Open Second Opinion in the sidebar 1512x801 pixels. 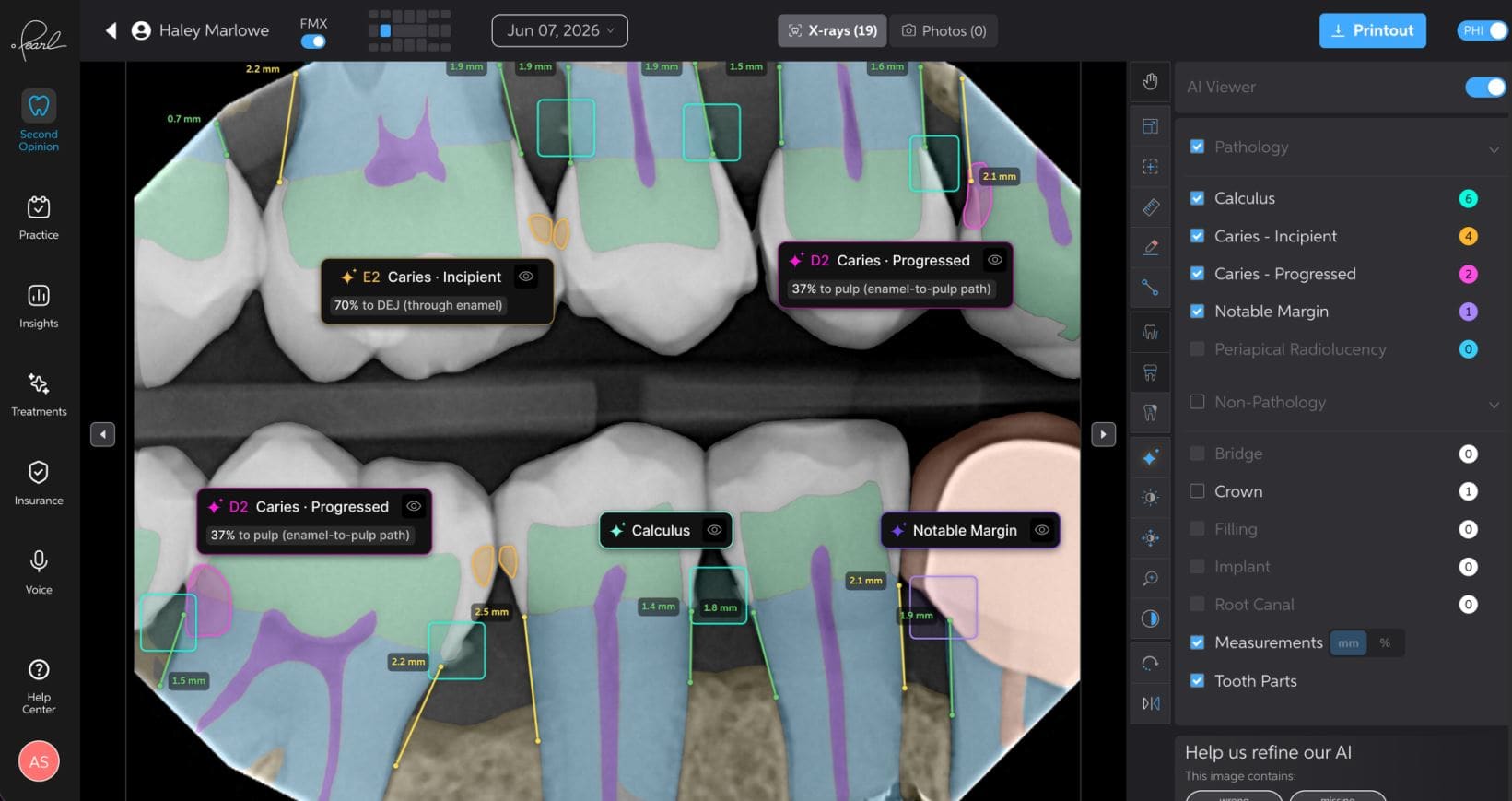pos(39,121)
